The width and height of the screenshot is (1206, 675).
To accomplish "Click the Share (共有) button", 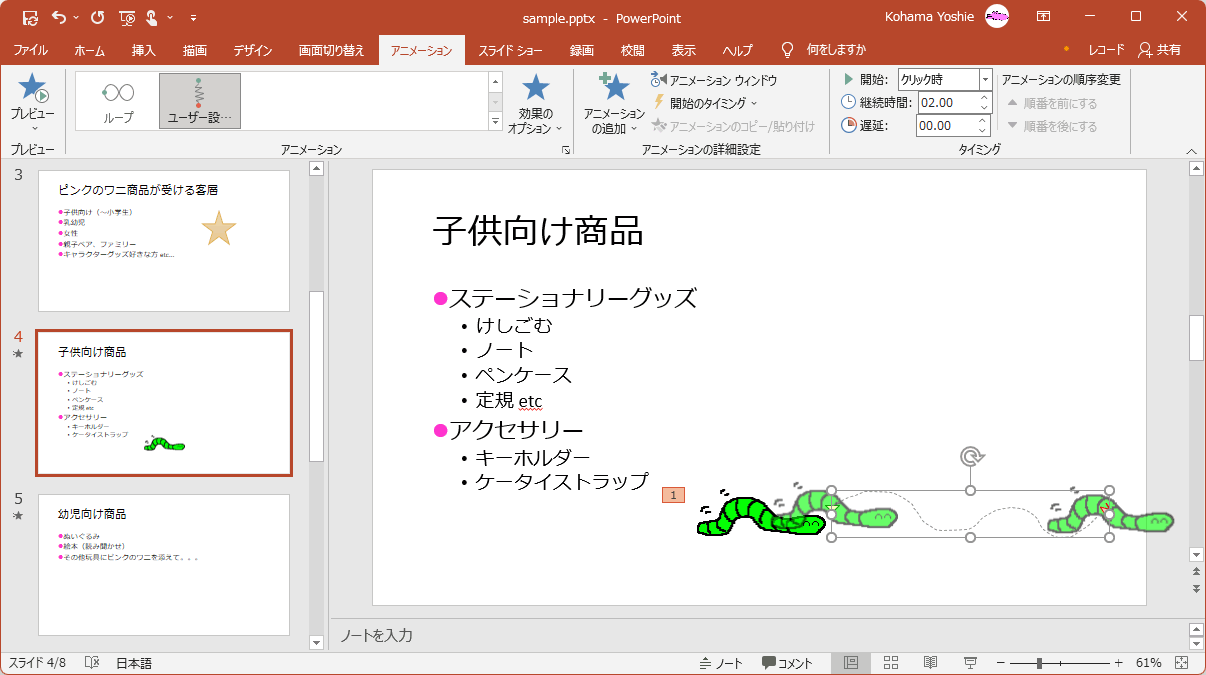I will pos(1160,50).
